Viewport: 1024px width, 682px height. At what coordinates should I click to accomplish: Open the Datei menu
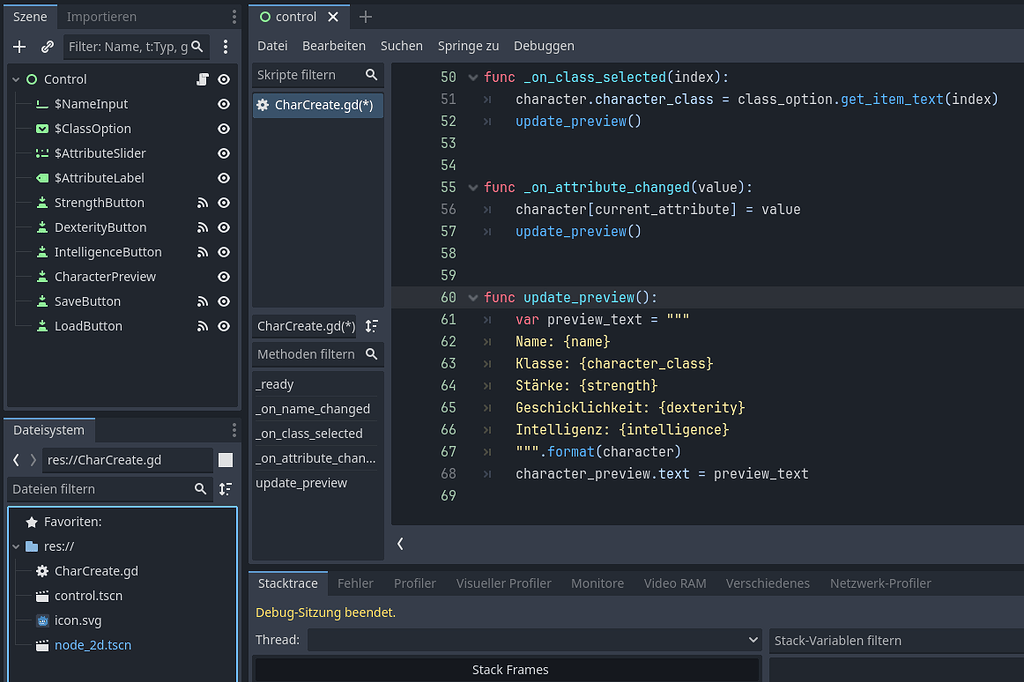(272, 46)
